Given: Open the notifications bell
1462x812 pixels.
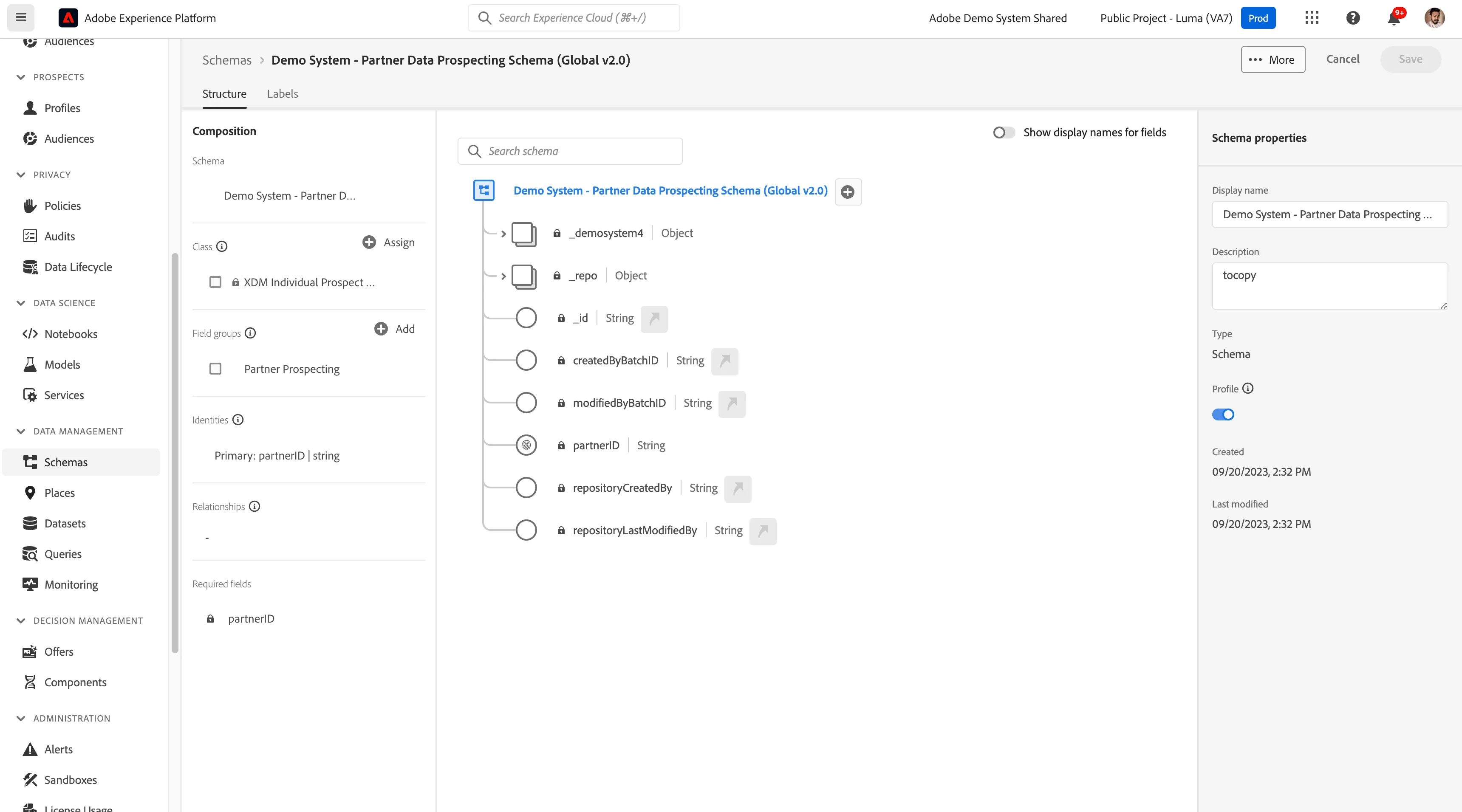Looking at the screenshot, I should click(1394, 18).
